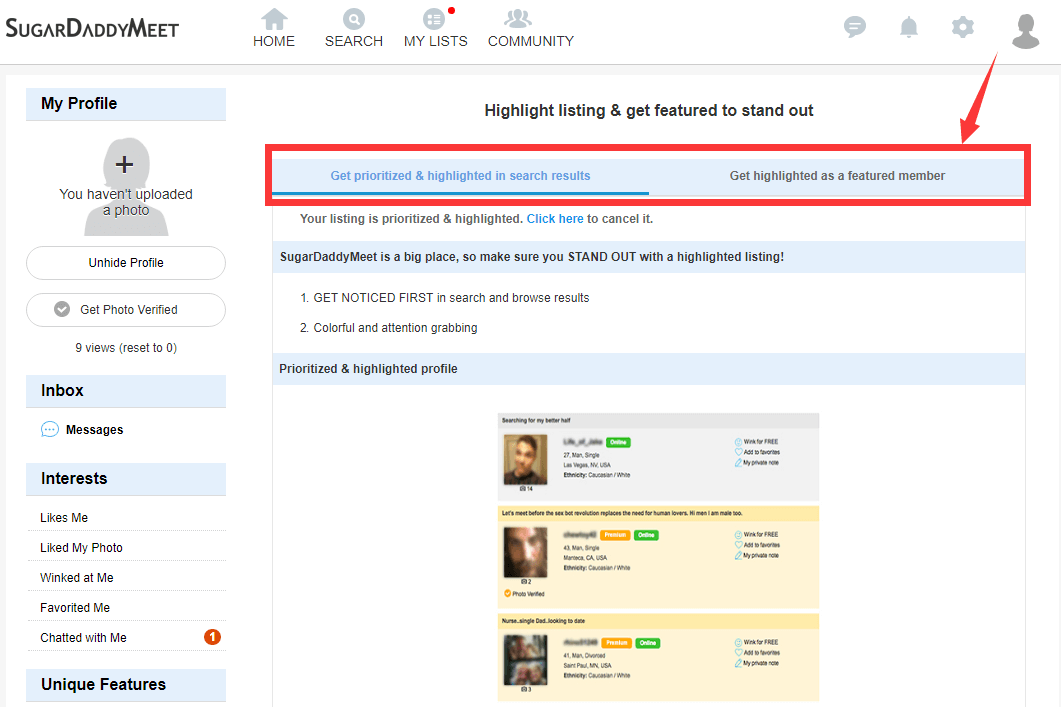Click the highlighted profile example image
1061x707 pixels.
coord(658,557)
